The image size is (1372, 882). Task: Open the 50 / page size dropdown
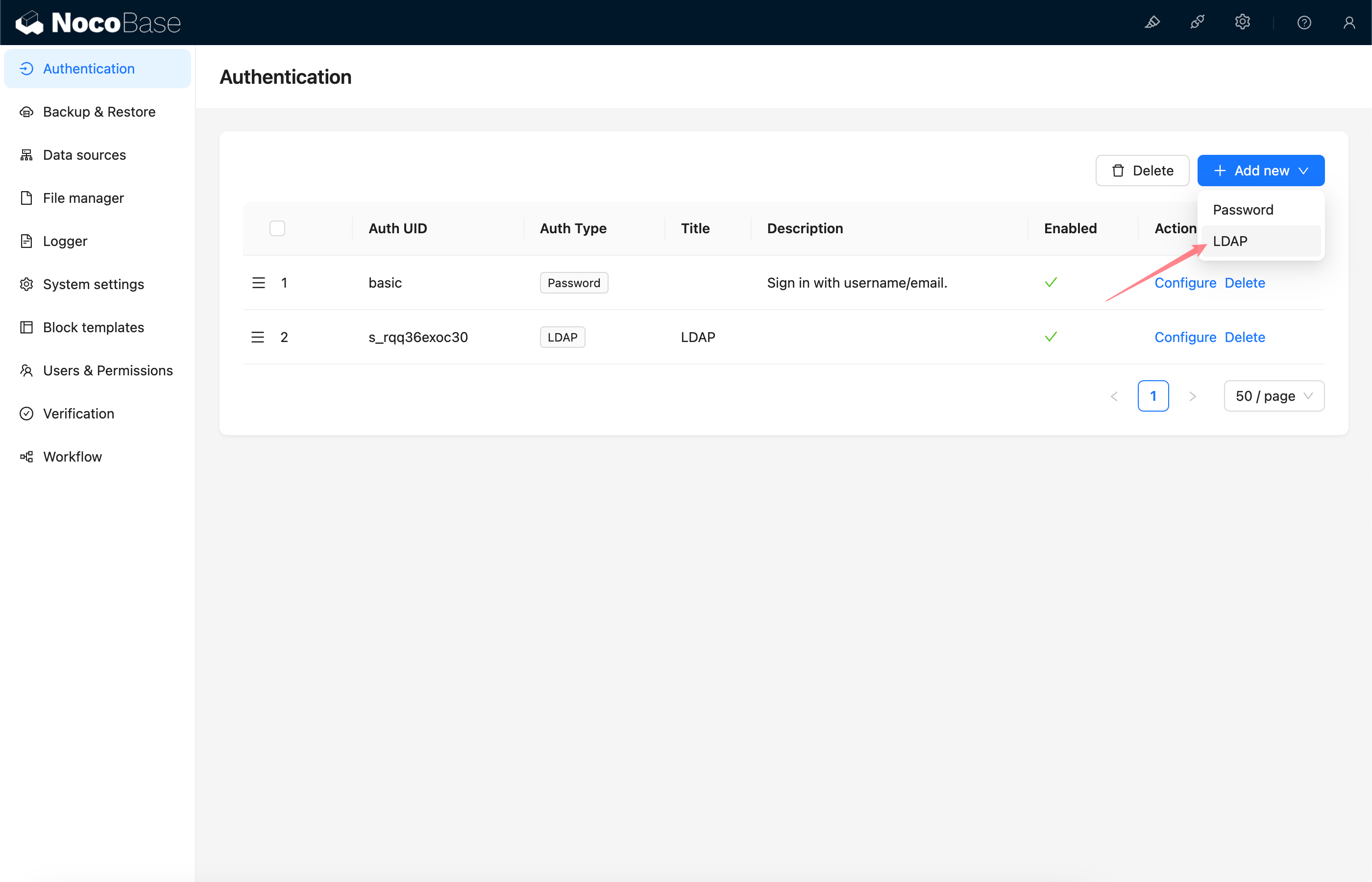click(x=1274, y=396)
